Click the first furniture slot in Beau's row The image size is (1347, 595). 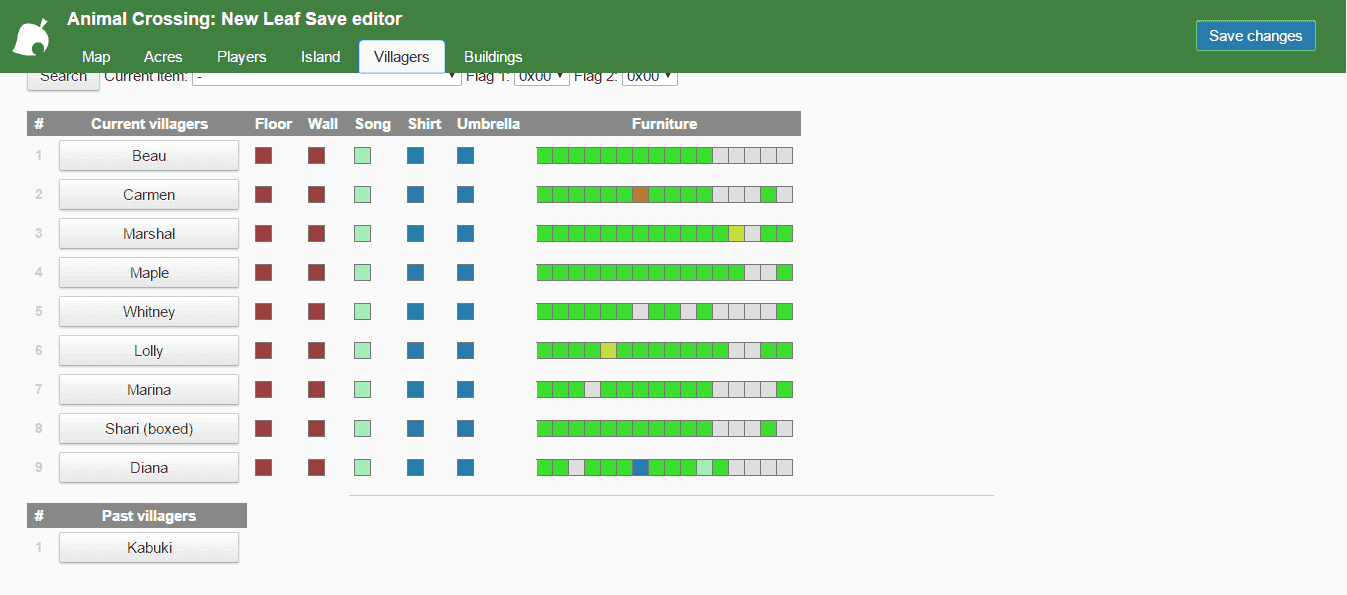point(545,156)
